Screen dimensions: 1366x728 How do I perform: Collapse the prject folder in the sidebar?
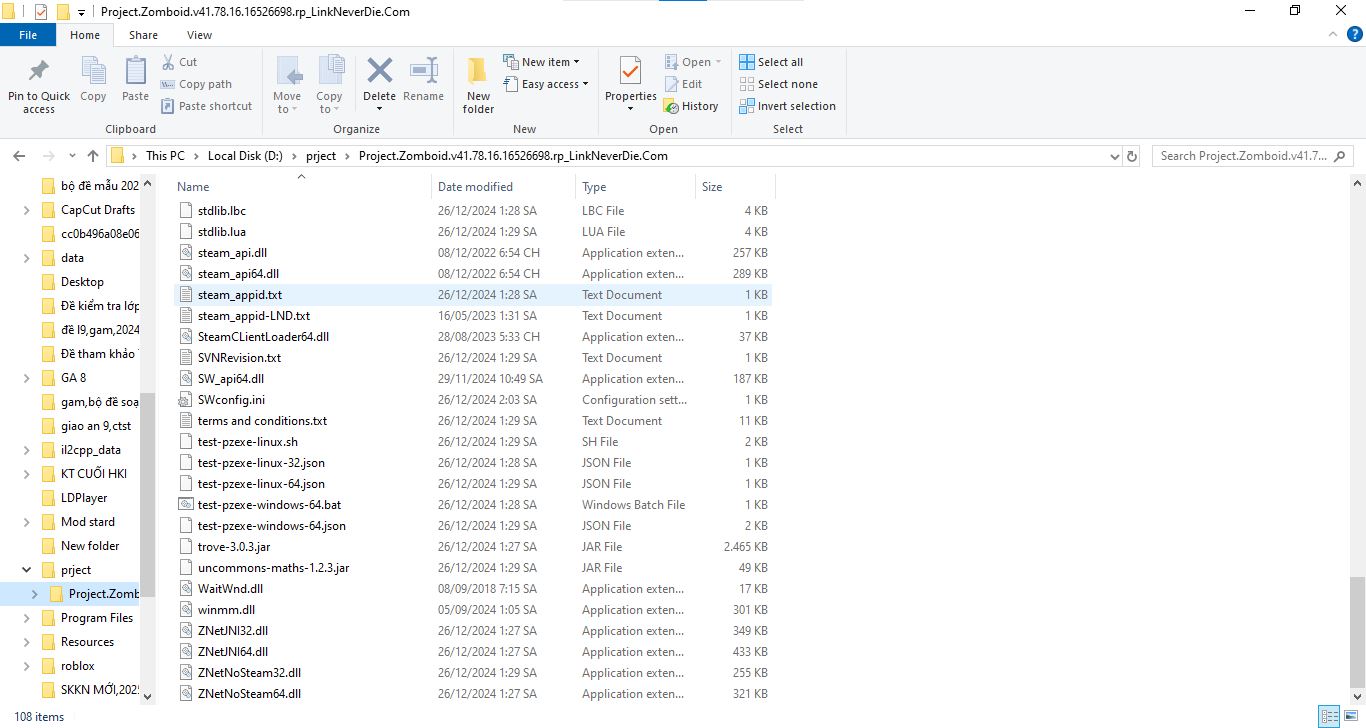tap(25, 569)
